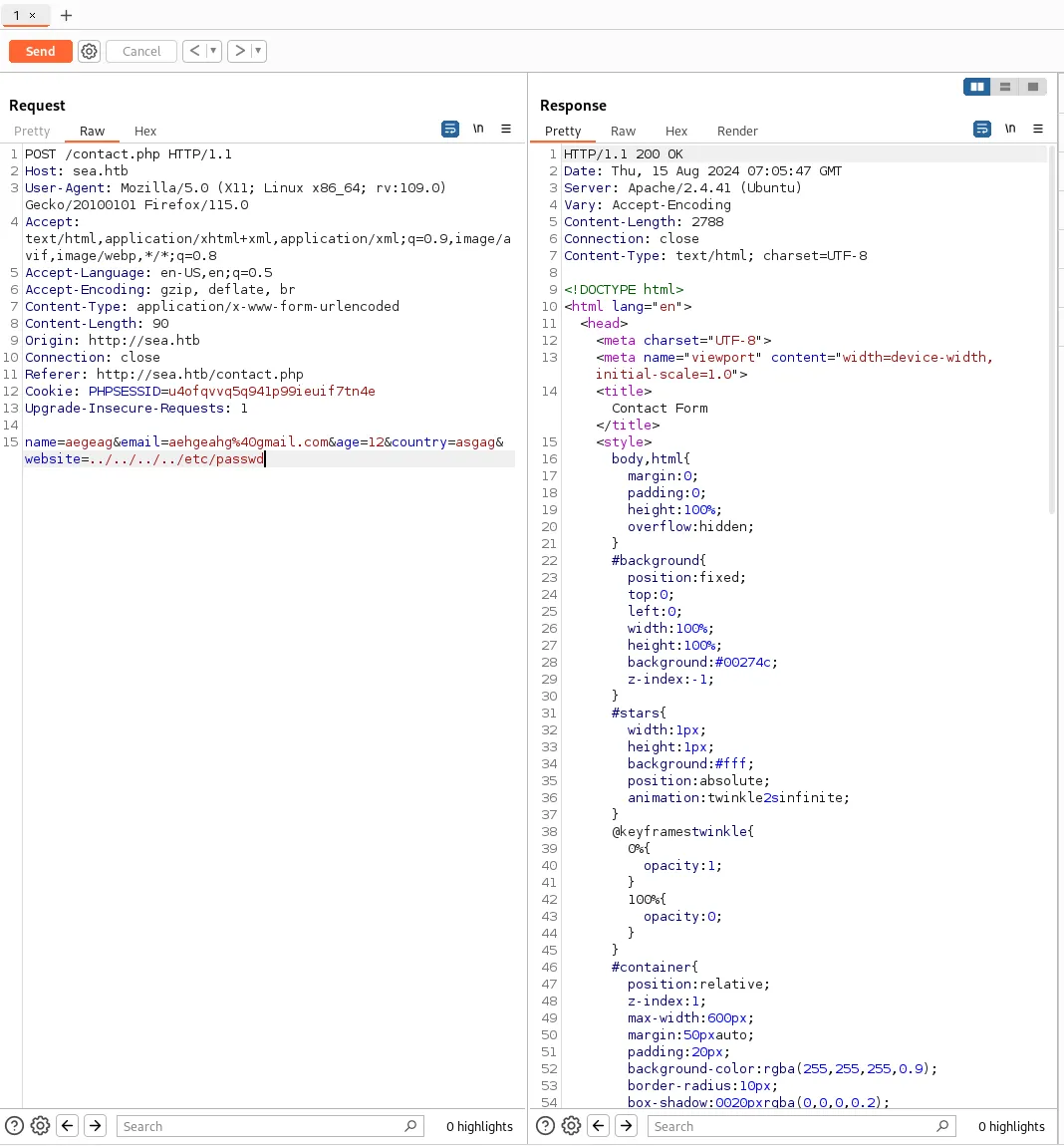This screenshot has width=1064, height=1146.
Task: Switch Response view to Pretty
Action: [x=563, y=131]
